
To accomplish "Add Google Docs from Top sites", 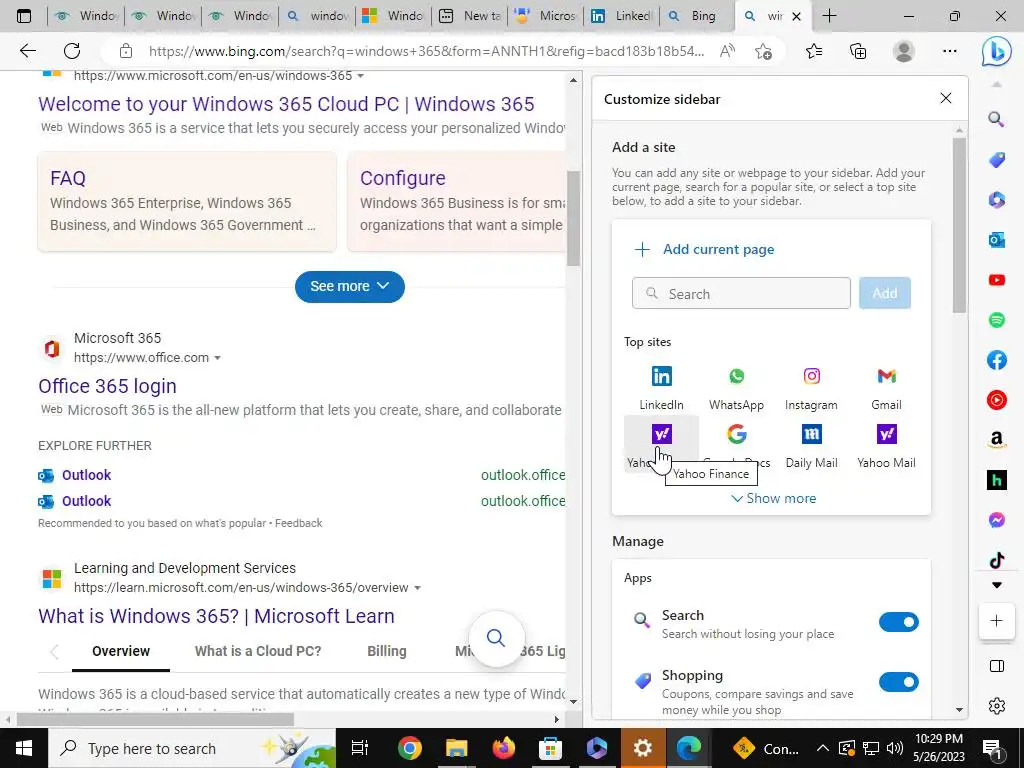I will (736, 444).
